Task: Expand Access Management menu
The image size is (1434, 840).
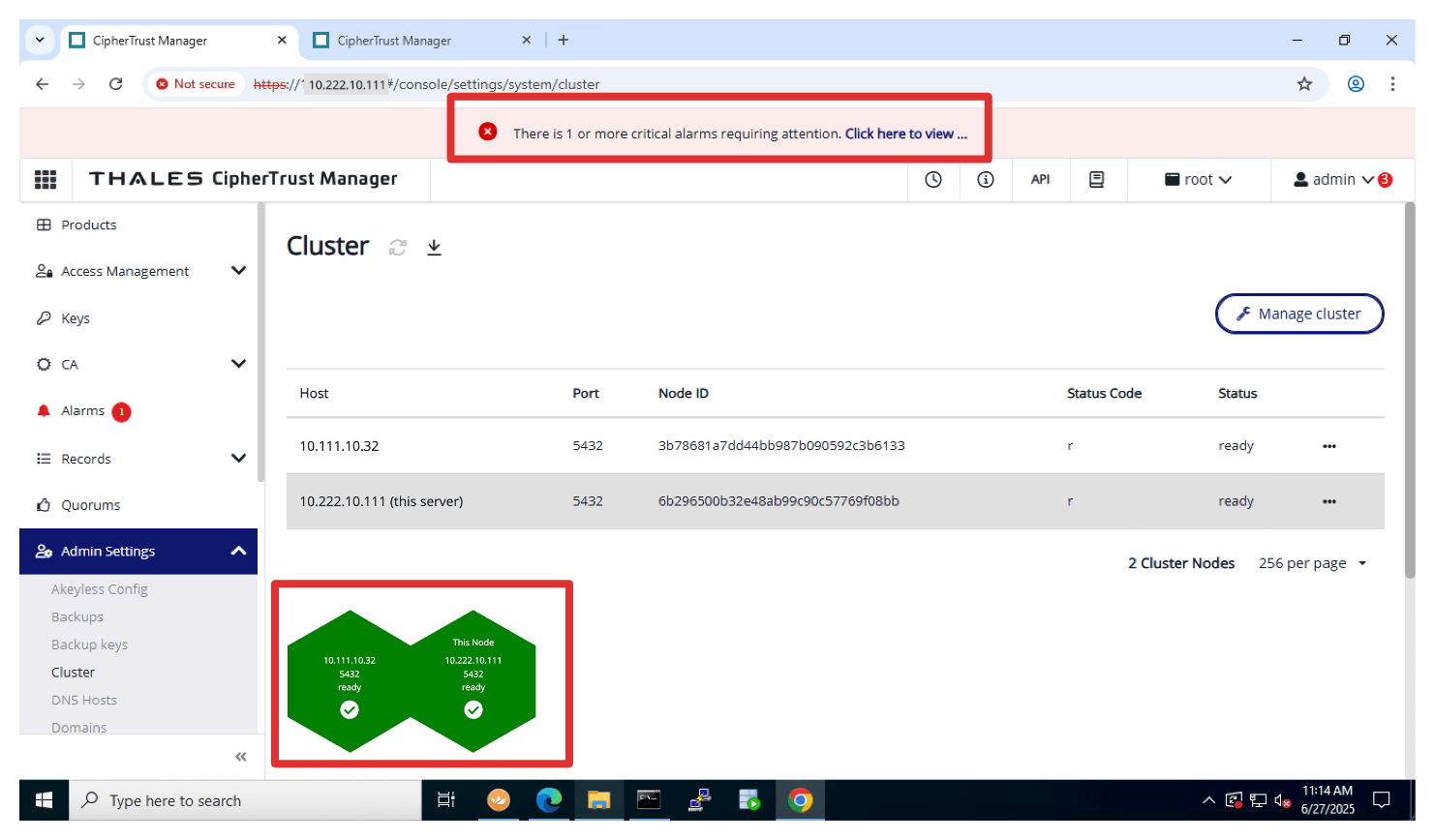Action: [x=238, y=271]
